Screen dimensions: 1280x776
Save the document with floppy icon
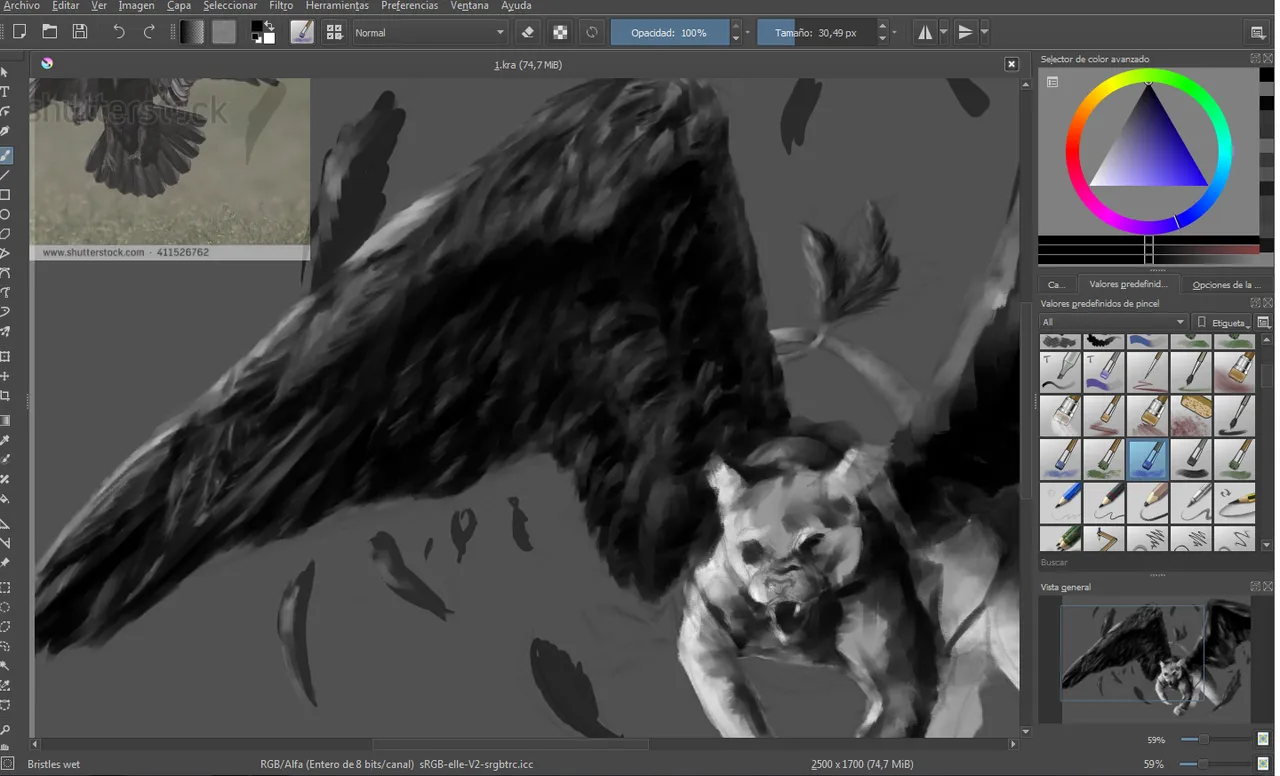pos(80,32)
